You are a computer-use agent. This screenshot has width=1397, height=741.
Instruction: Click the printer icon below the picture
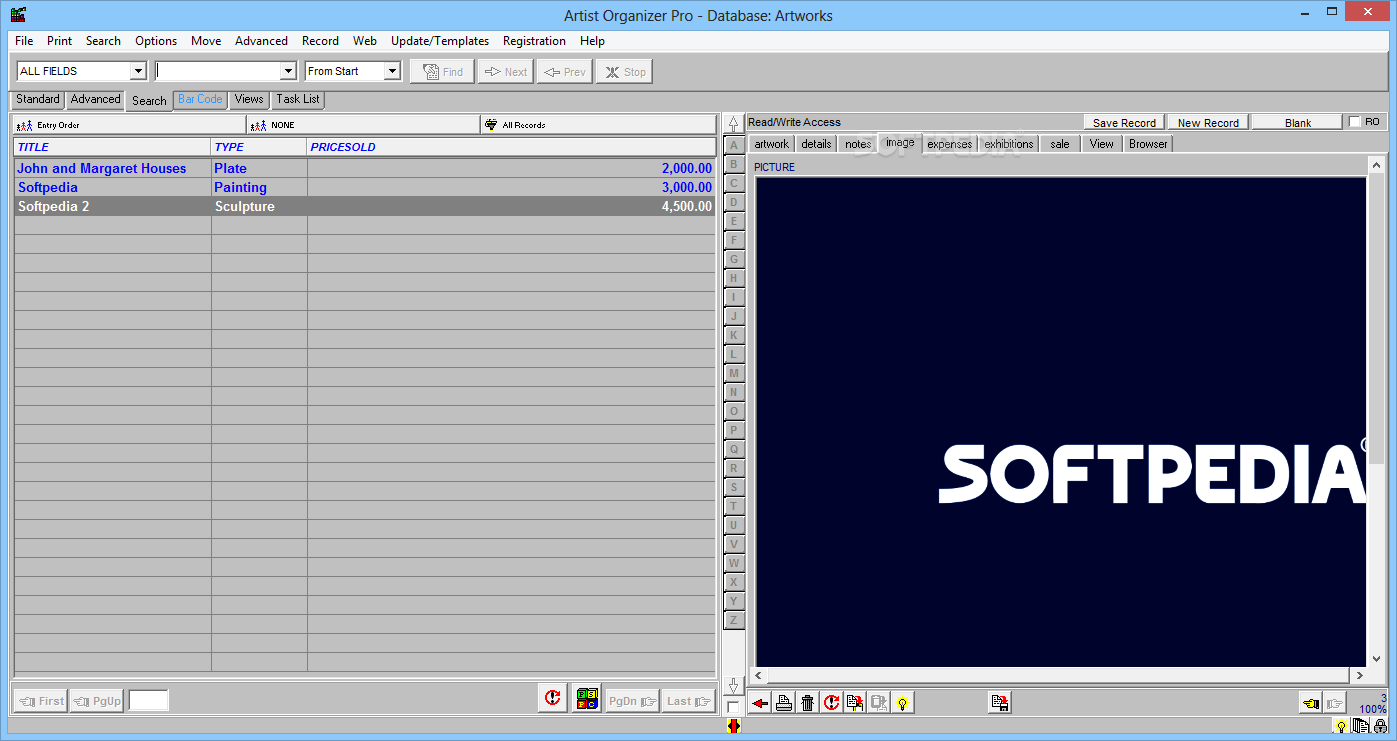(x=784, y=703)
